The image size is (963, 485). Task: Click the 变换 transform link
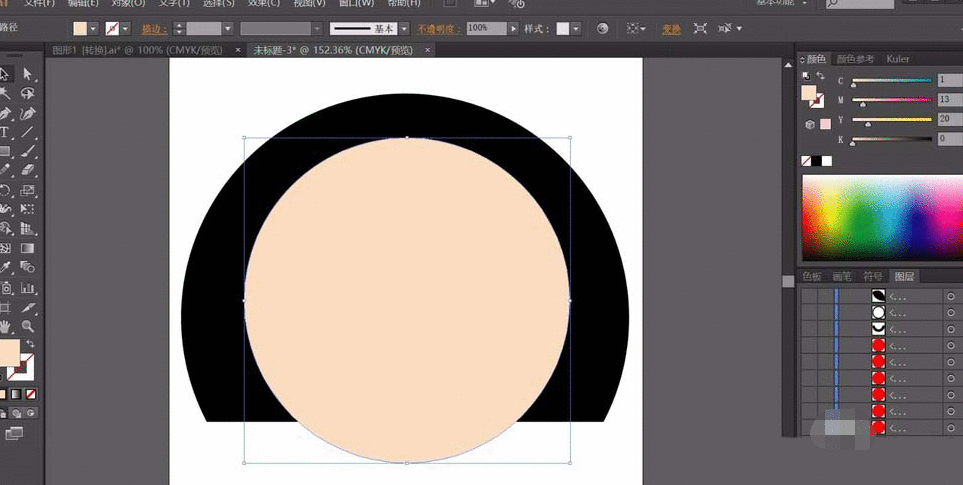click(669, 29)
